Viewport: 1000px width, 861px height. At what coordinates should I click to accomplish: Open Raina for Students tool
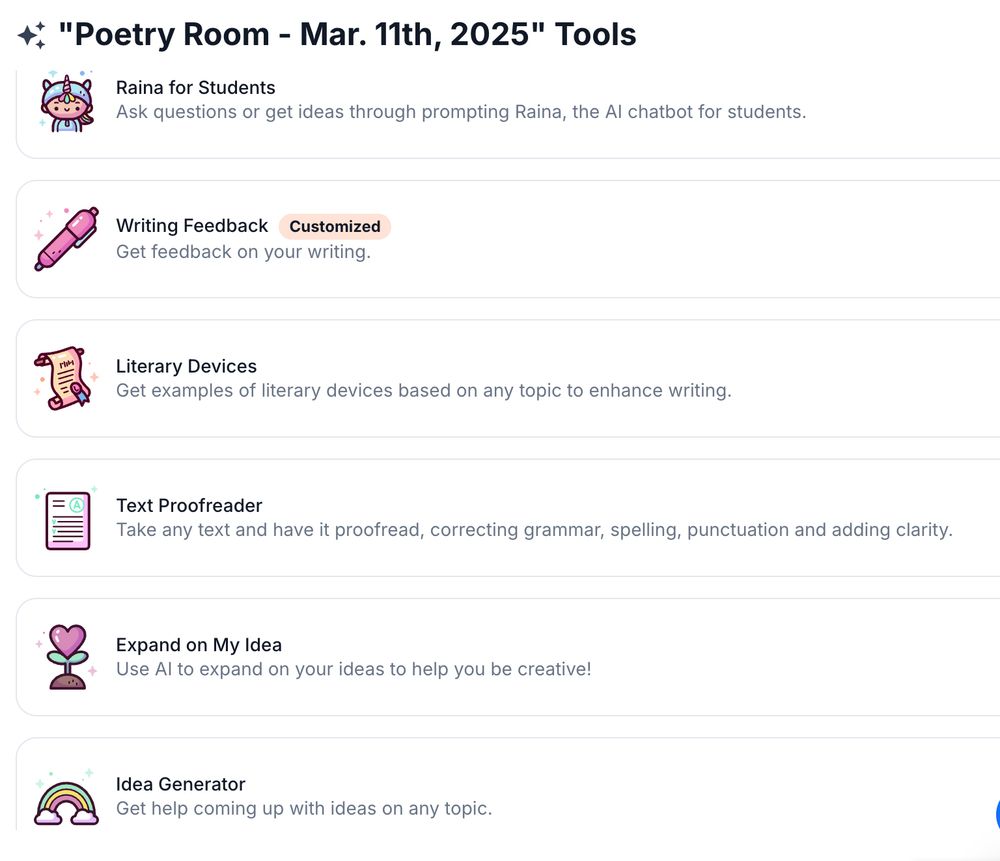[x=196, y=87]
